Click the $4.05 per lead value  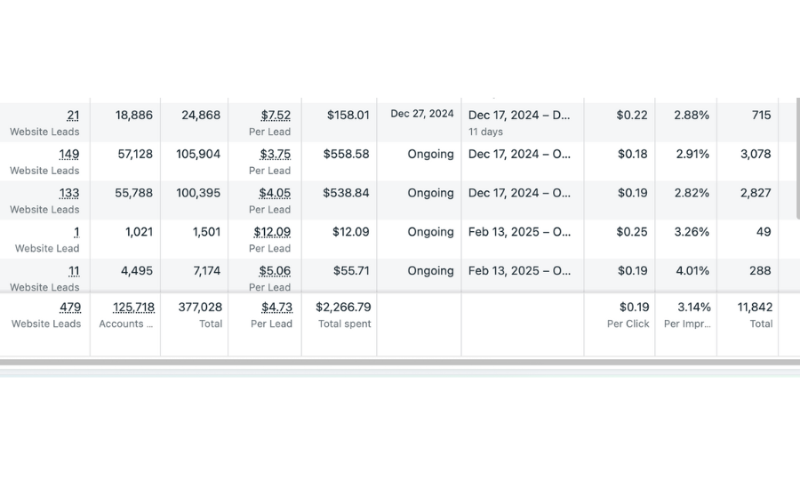point(275,193)
